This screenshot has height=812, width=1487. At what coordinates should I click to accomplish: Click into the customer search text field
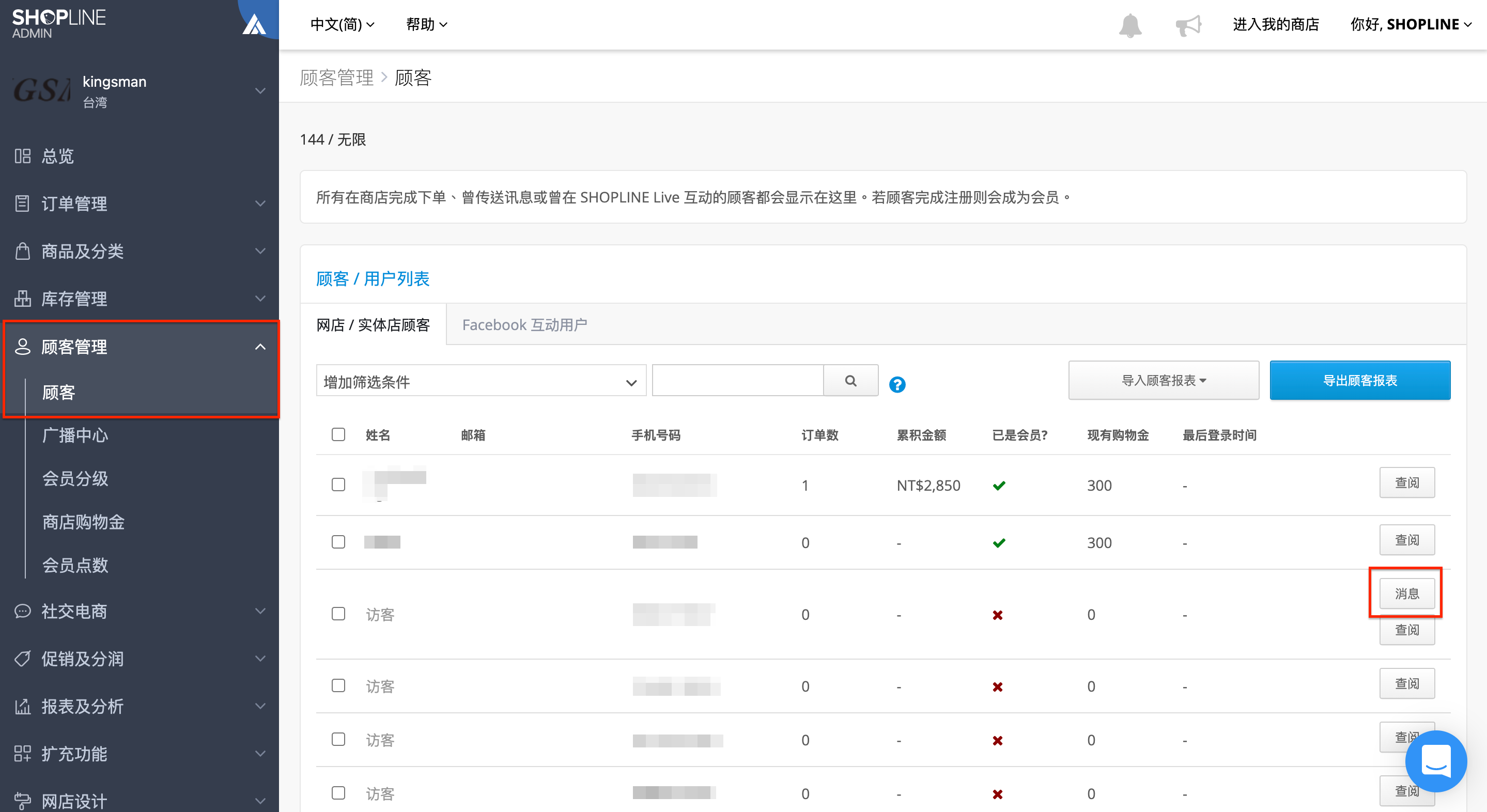click(x=738, y=381)
